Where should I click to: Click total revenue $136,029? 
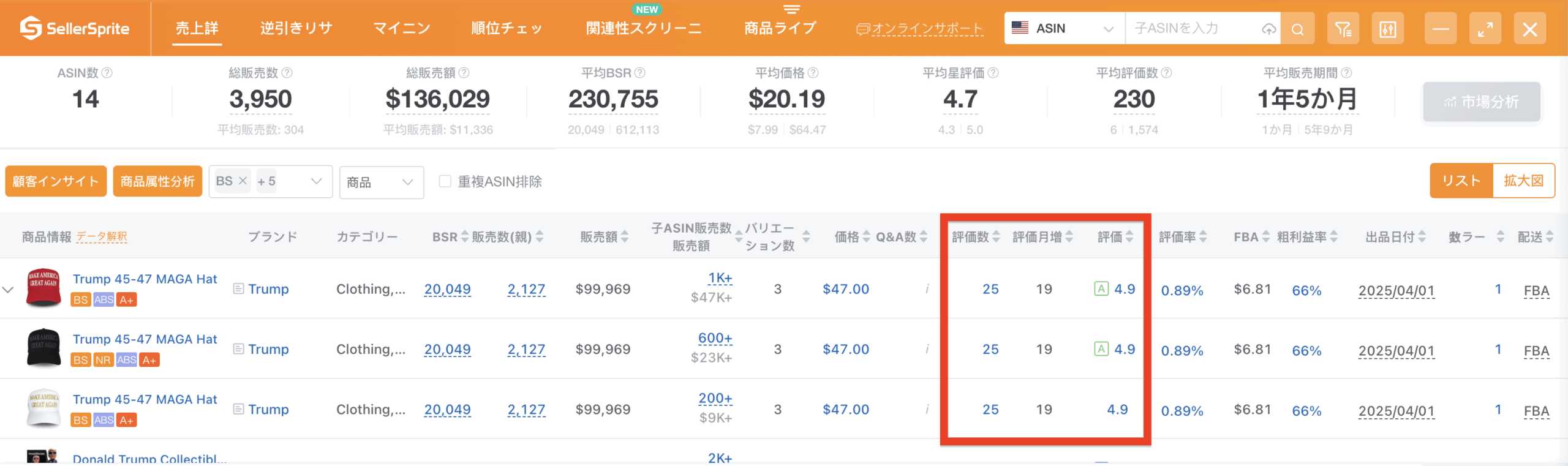click(438, 99)
